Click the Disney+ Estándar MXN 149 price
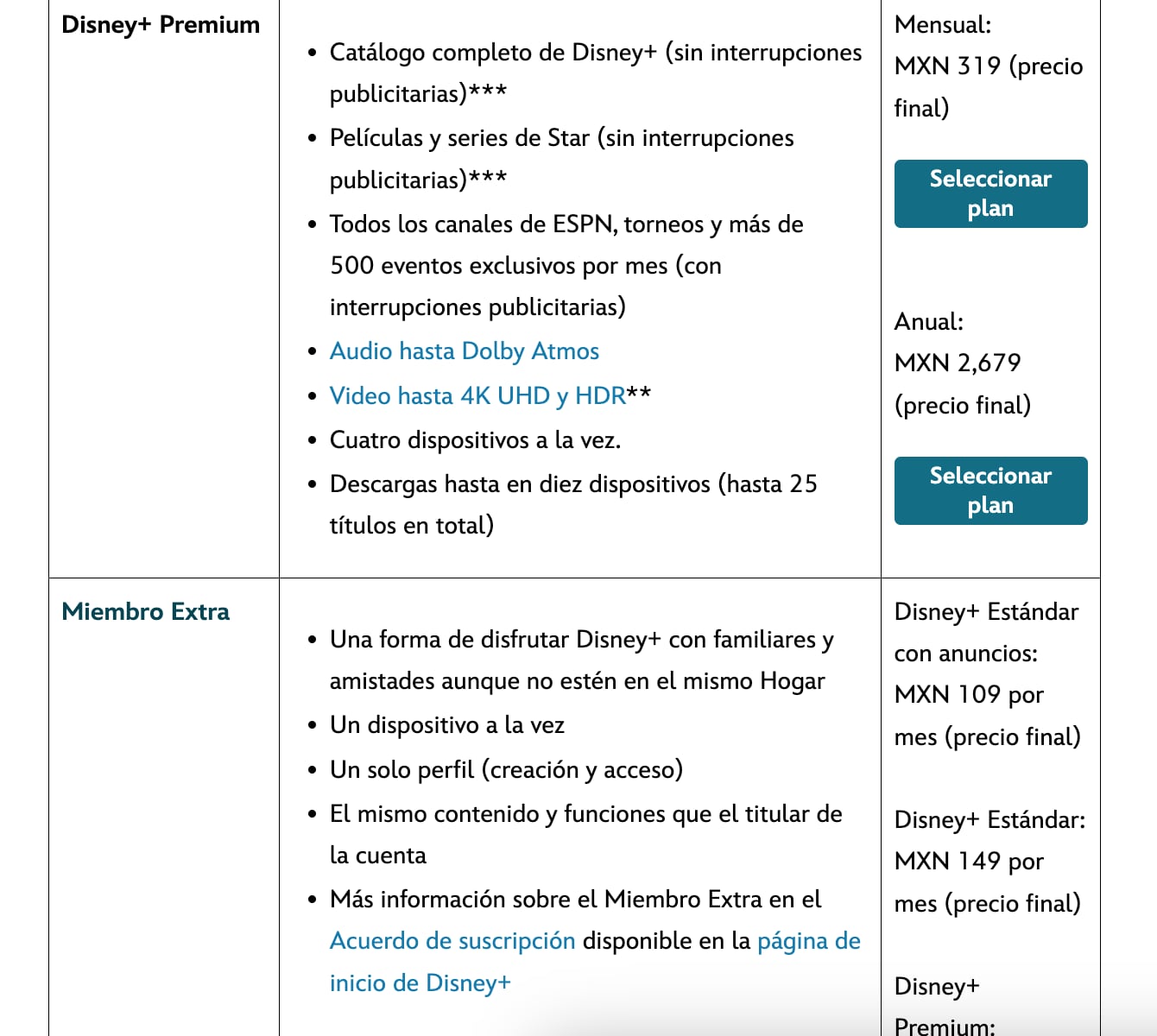 click(x=990, y=862)
